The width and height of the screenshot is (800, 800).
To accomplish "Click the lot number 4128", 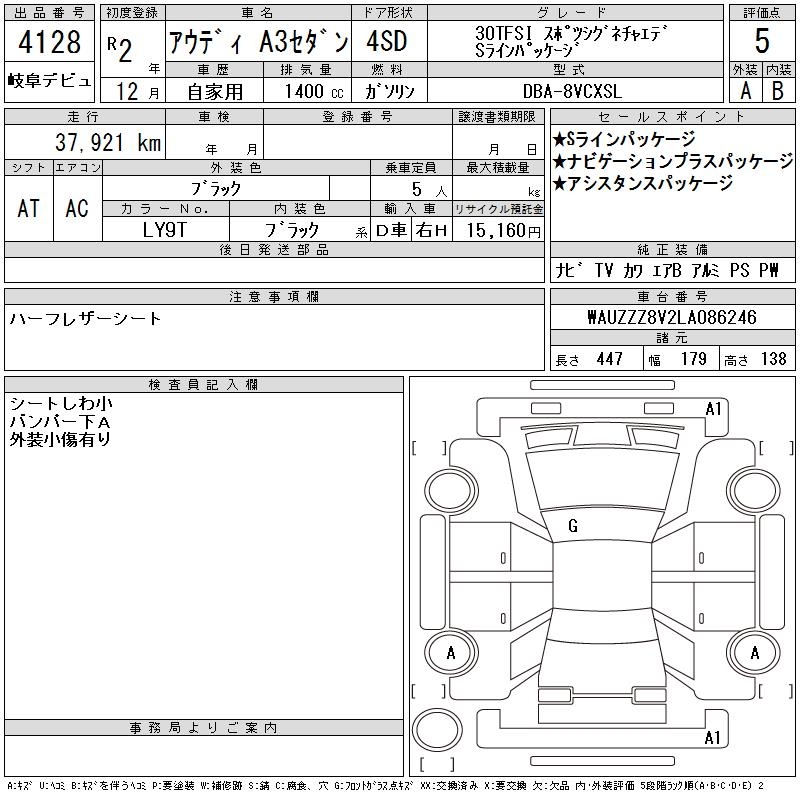I will pyautogui.click(x=49, y=43).
